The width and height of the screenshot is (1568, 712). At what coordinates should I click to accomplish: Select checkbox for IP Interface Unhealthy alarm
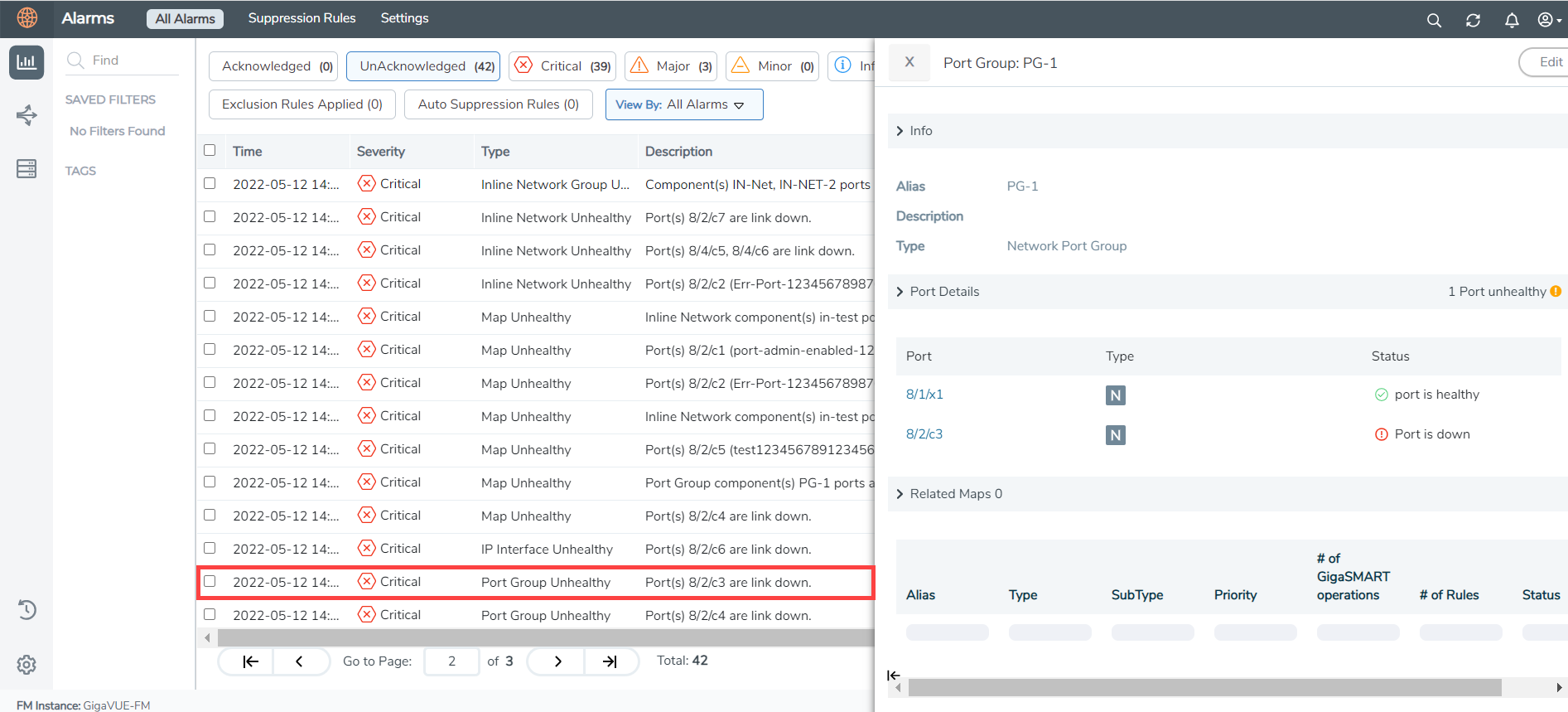(210, 549)
